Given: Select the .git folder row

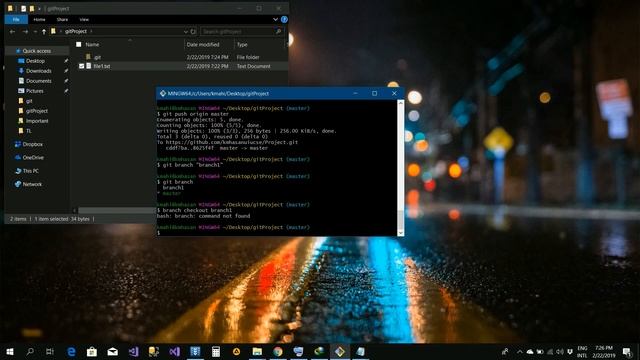Looking at the screenshot, I should pos(182,57).
